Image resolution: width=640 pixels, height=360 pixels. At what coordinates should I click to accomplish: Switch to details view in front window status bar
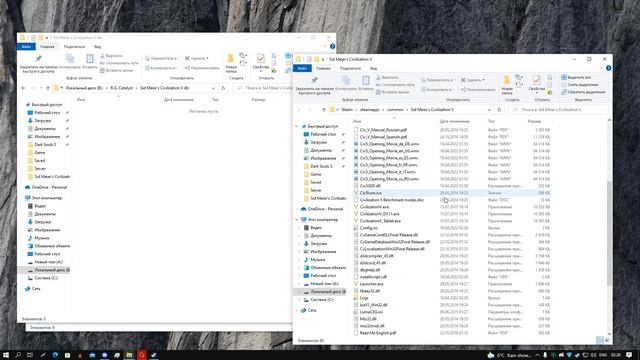click(600, 340)
